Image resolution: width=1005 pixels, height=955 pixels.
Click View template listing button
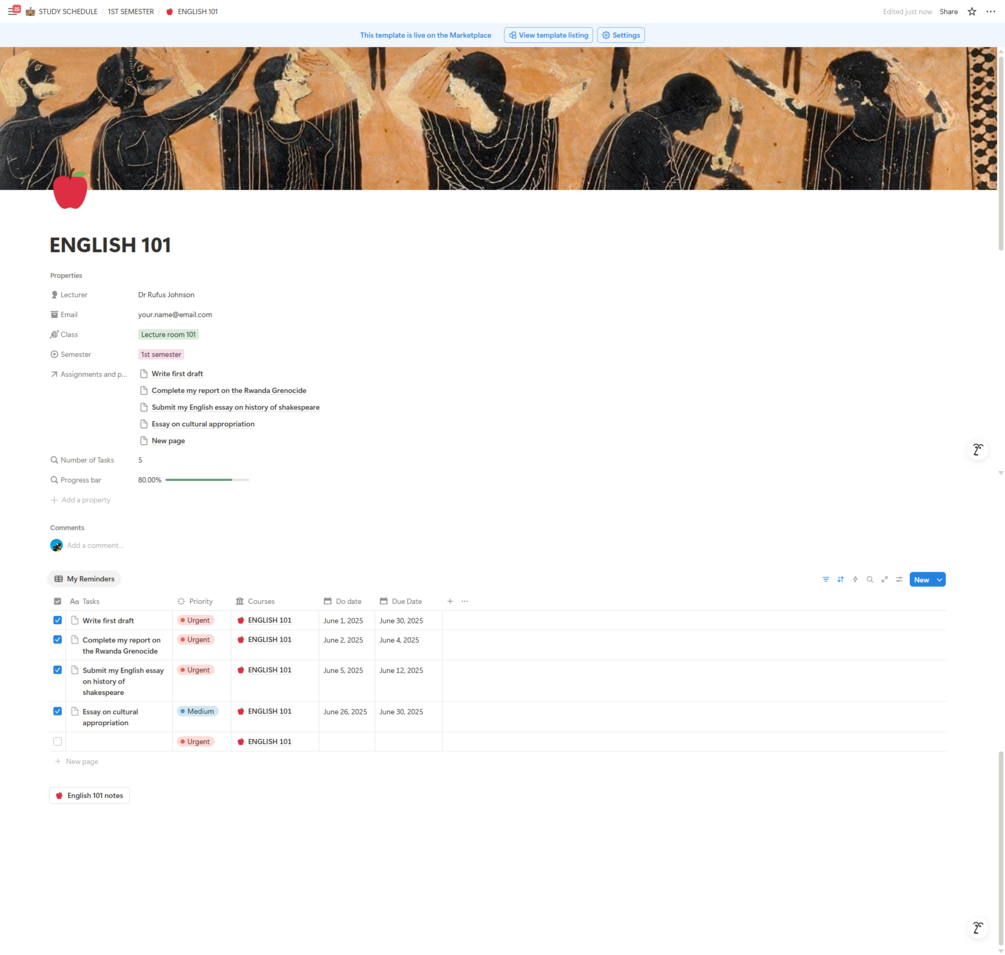(548, 35)
